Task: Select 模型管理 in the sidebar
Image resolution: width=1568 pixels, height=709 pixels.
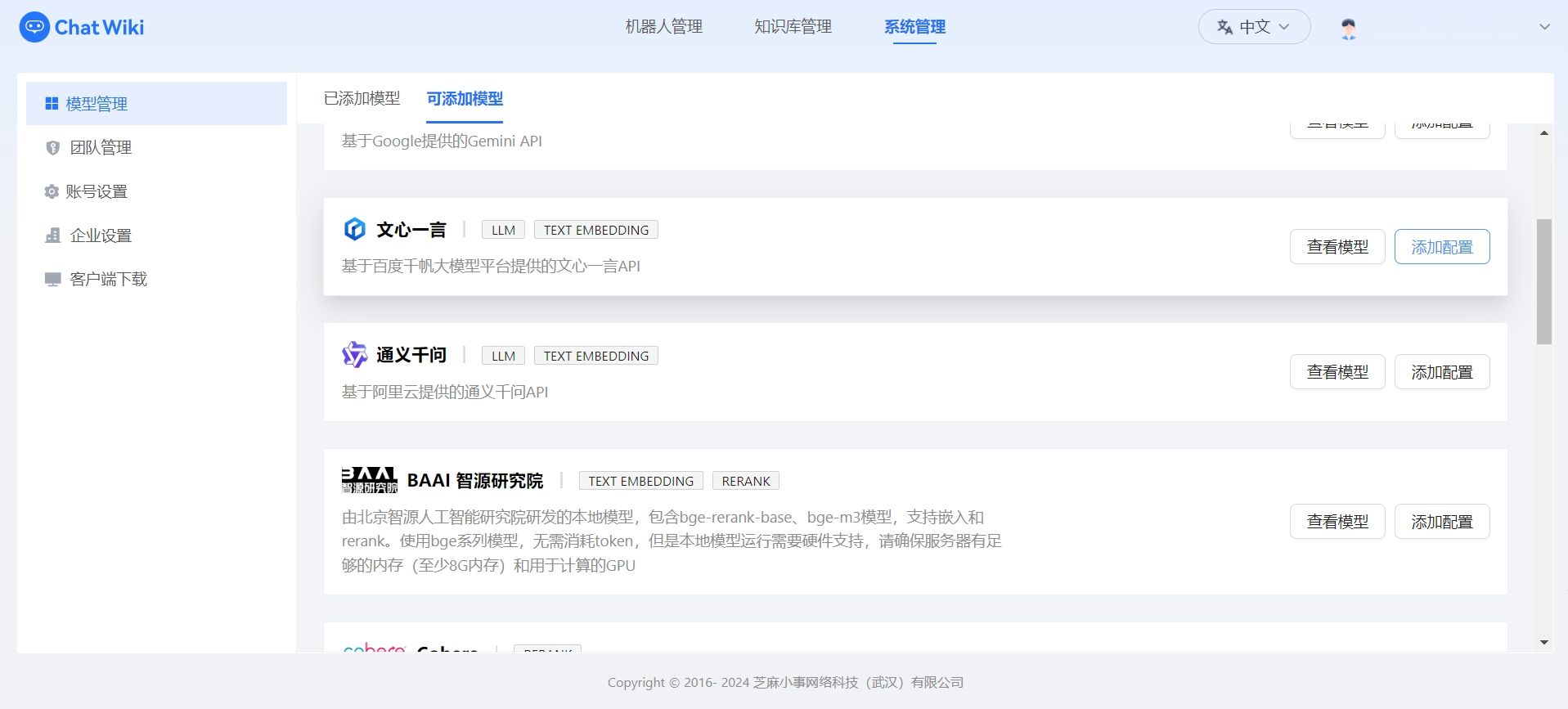Action: (x=156, y=103)
